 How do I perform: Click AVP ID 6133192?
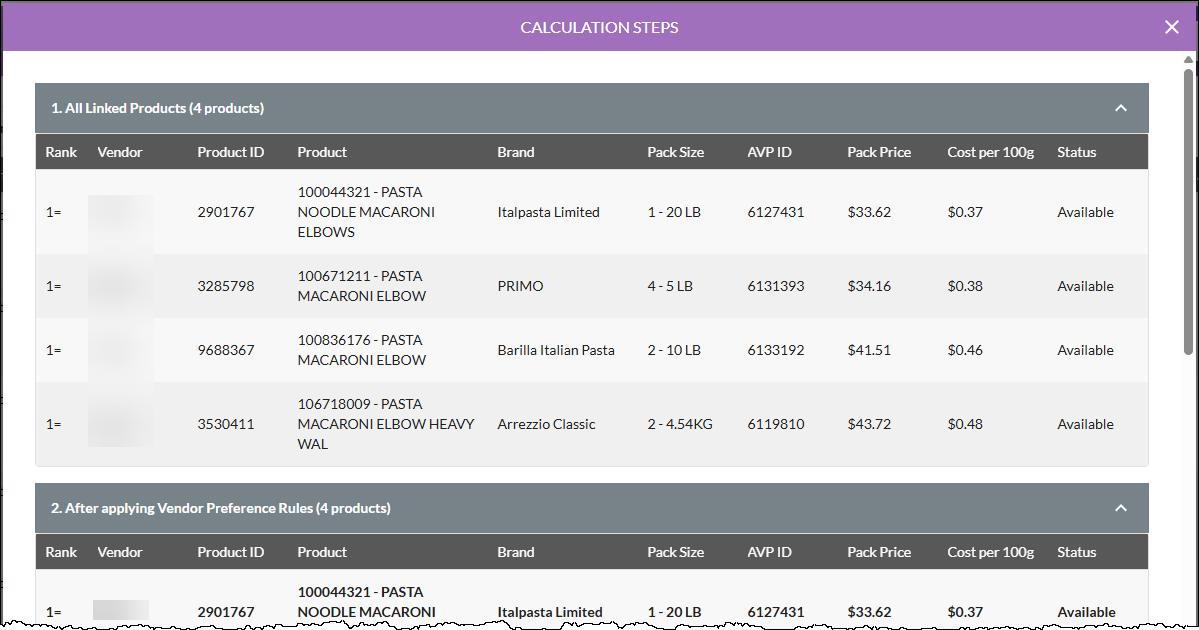click(x=775, y=350)
